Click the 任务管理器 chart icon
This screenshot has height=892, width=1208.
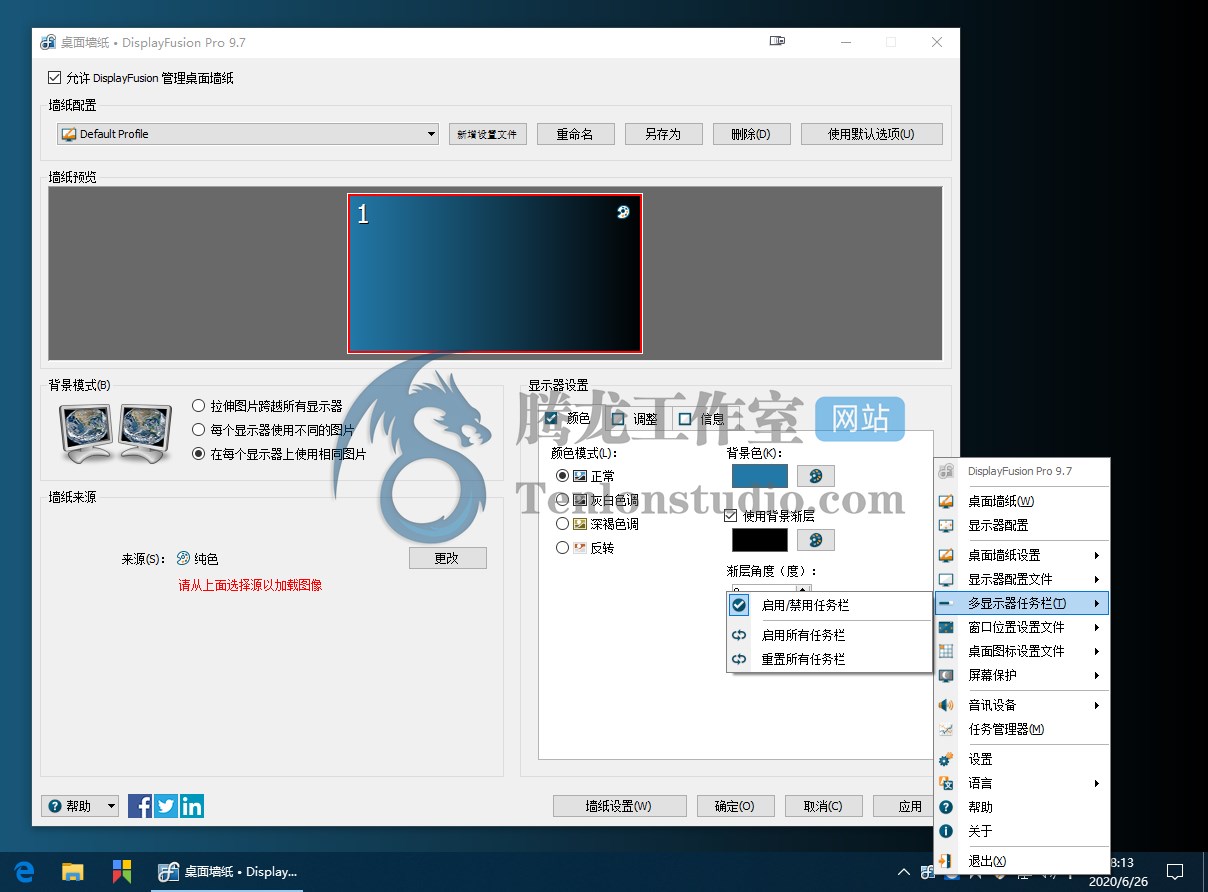[946, 729]
